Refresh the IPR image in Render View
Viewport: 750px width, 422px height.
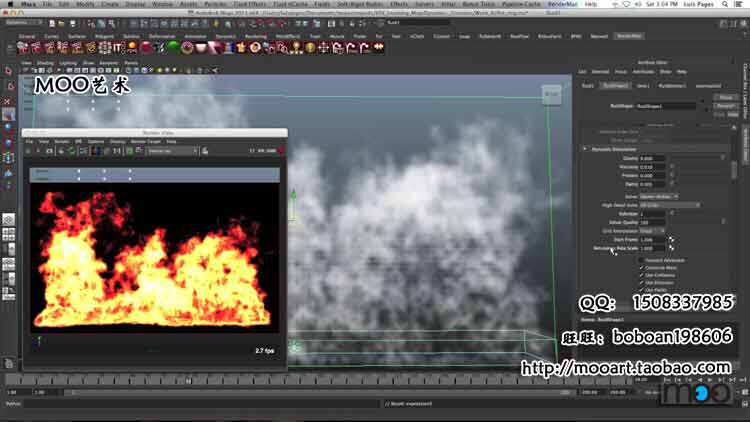(x=71, y=151)
